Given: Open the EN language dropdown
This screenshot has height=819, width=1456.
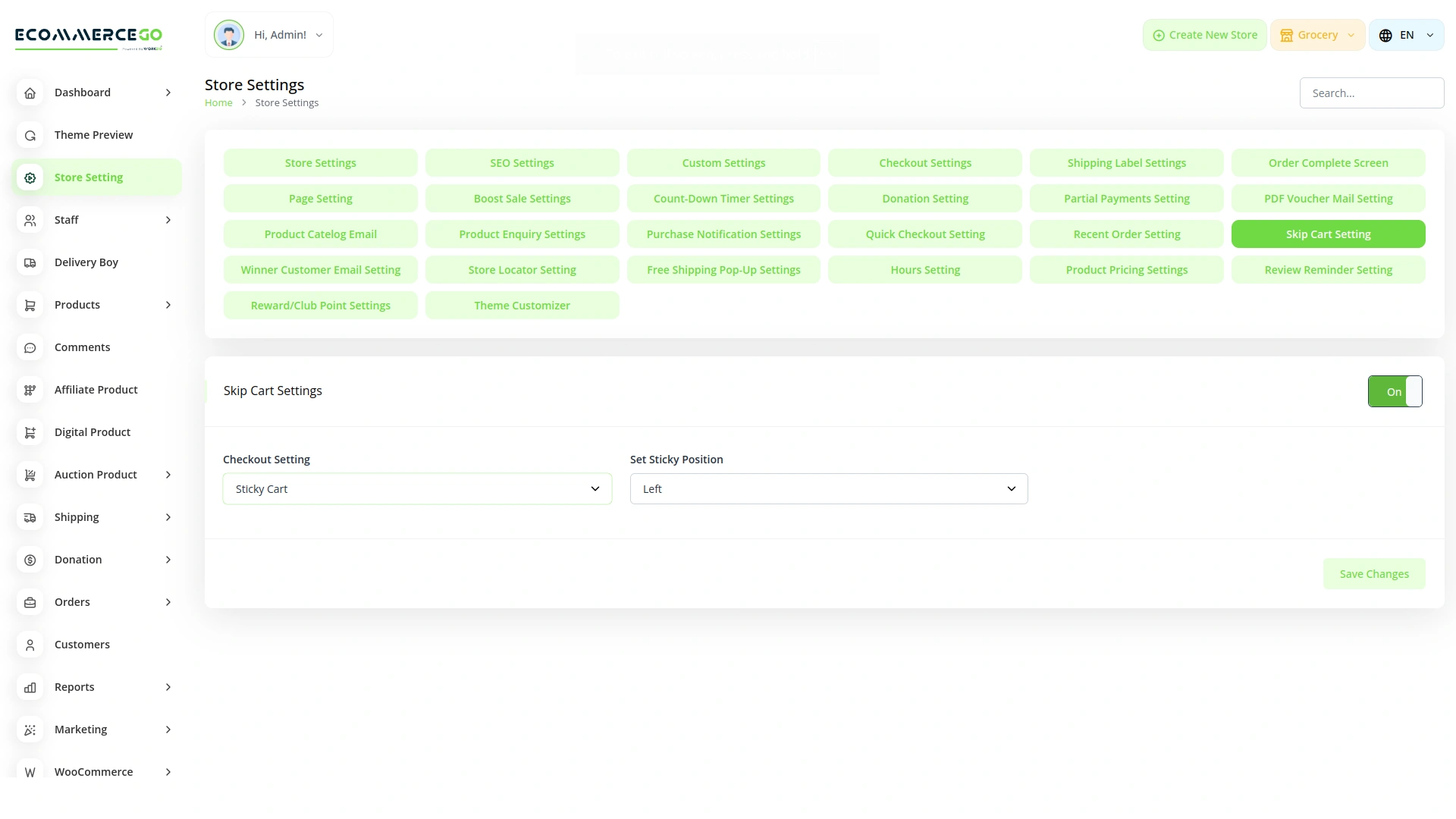Looking at the screenshot, I should click(1406, 35).
